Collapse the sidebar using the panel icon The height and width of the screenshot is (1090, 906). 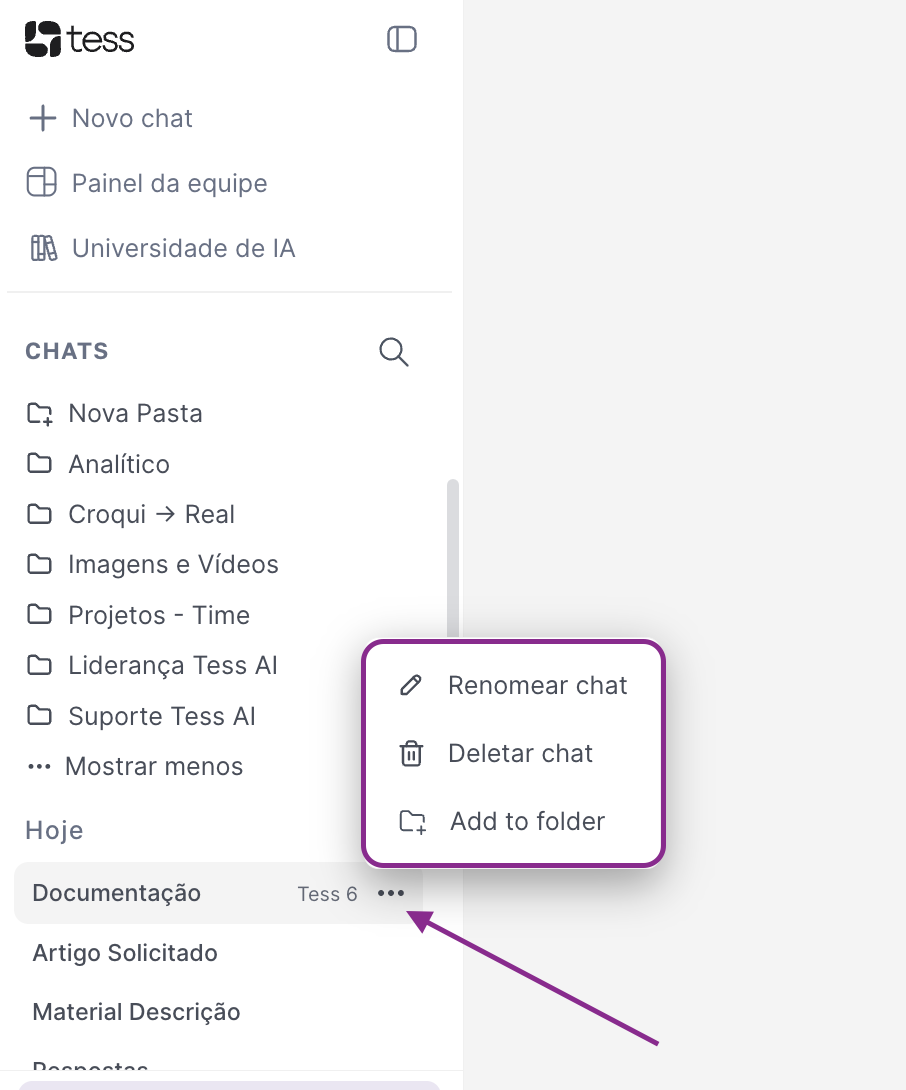pos(401,39)
